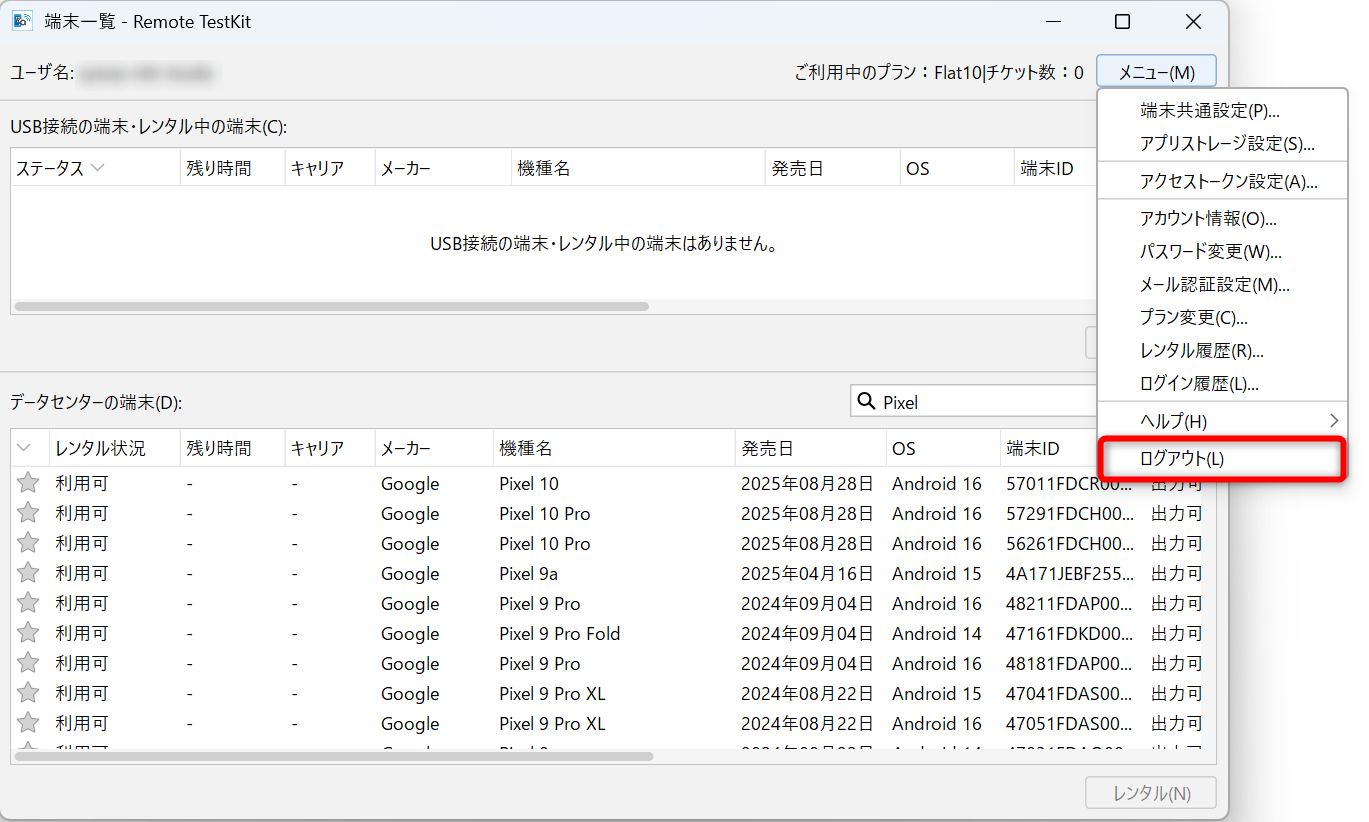Click "Android 14" in the Pixel 9 Pro Fold row
1369x822 pixels.
coord(937,633)
